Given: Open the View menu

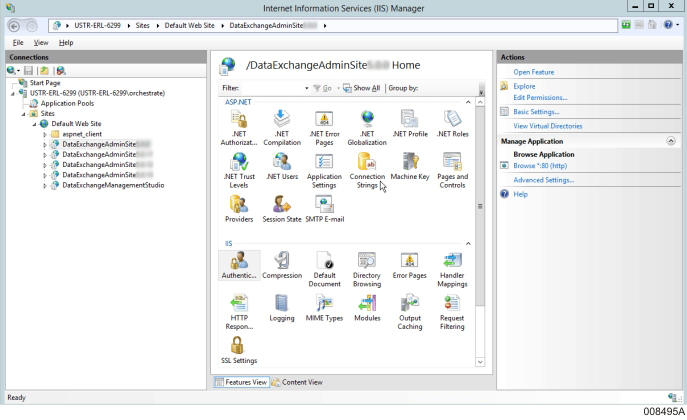Looking at the screenshot, I should pos(41,42).
